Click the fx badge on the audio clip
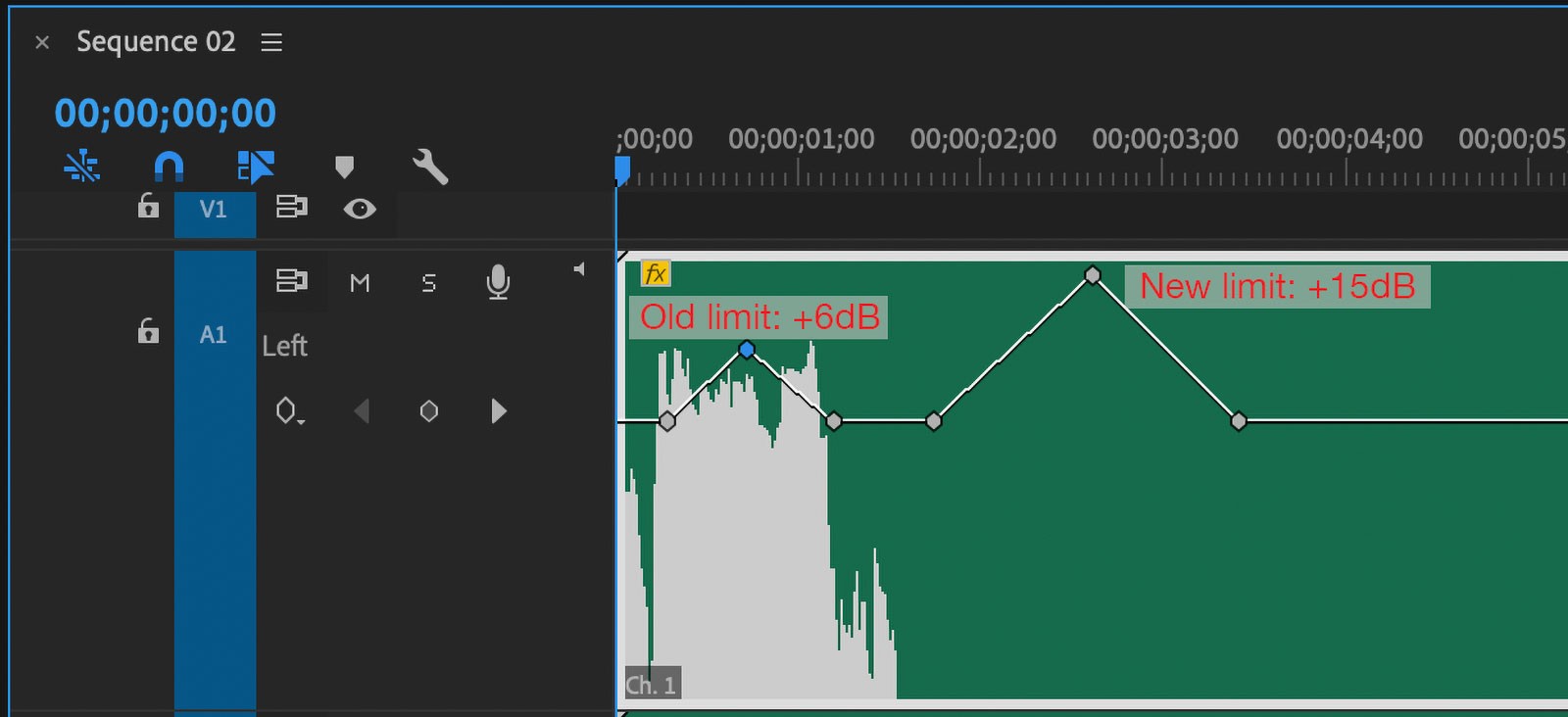 [x=655, y=273]
